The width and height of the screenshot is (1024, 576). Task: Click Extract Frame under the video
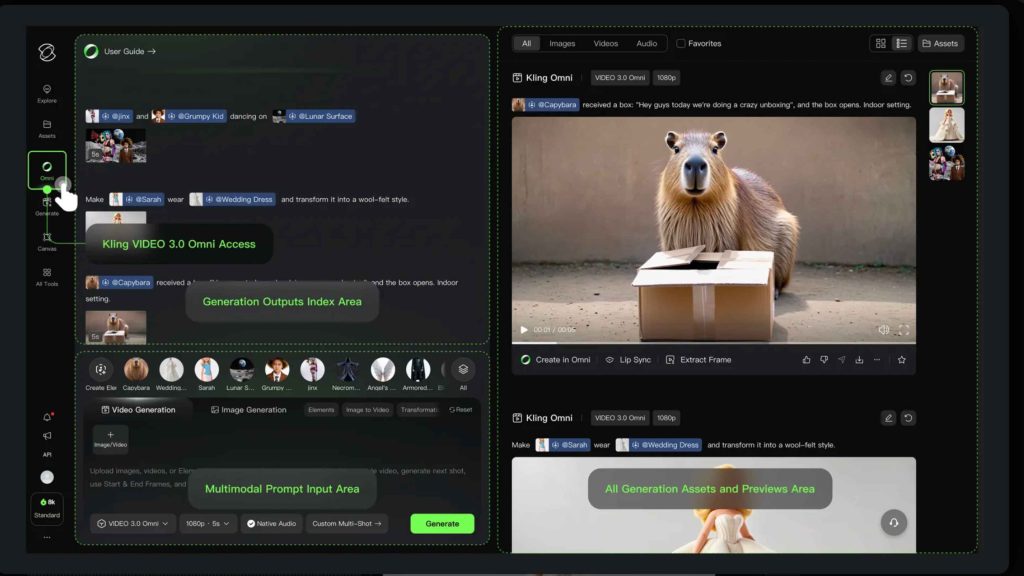point(698,360)
